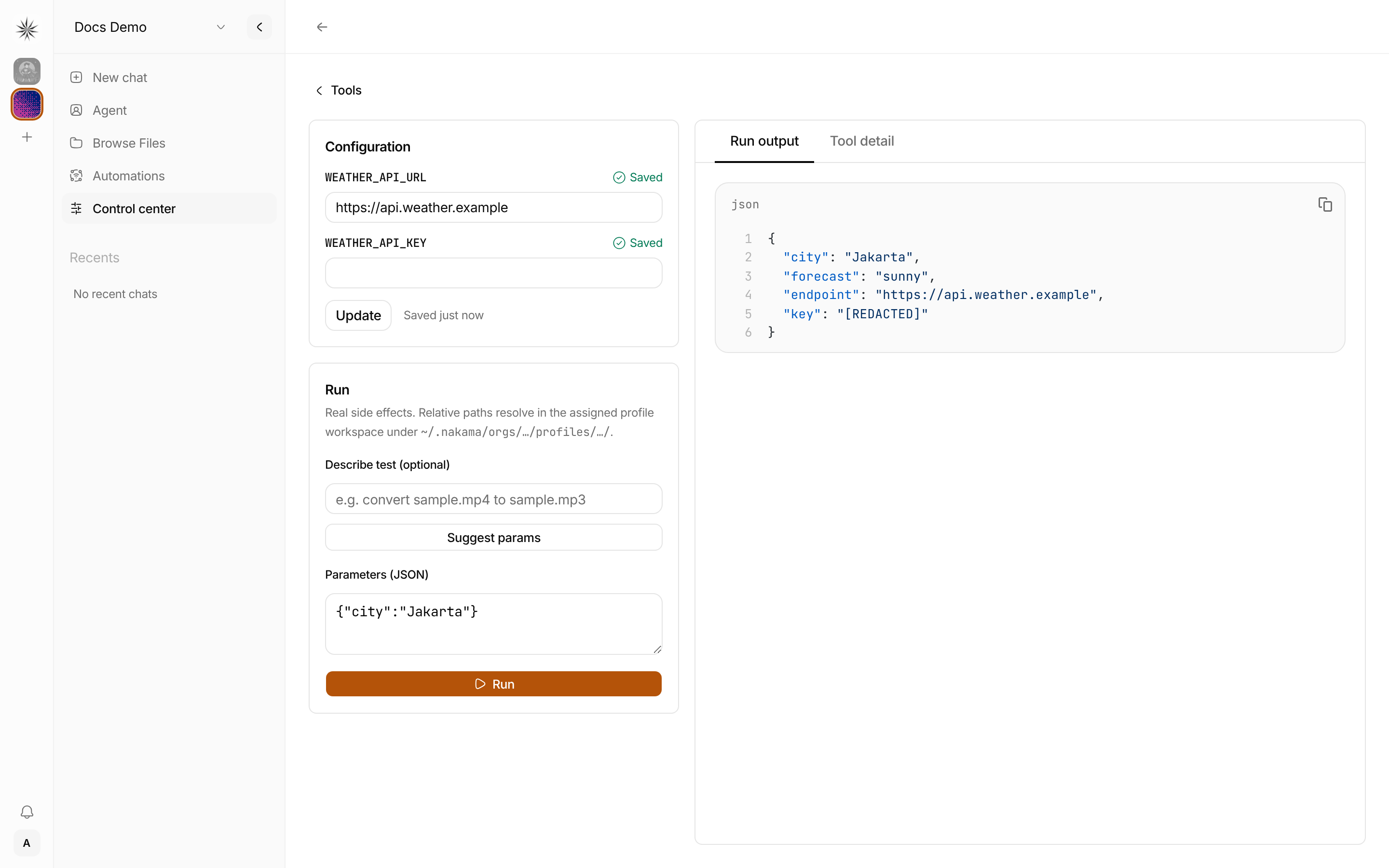Click the "forecast": "sunny" line
This screenshot has height=868, width=1389.
pos(859,276)
